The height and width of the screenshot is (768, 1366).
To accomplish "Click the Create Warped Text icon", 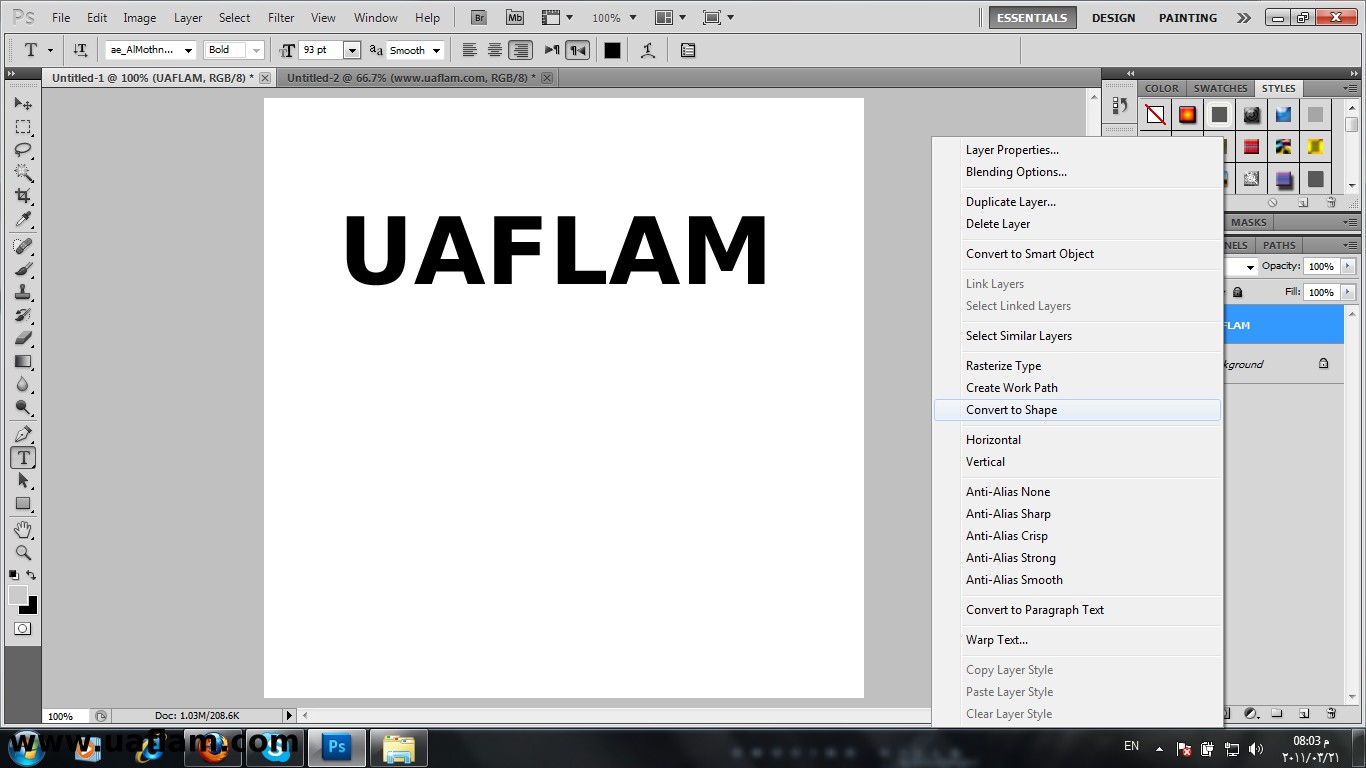I will coord(648,50).
